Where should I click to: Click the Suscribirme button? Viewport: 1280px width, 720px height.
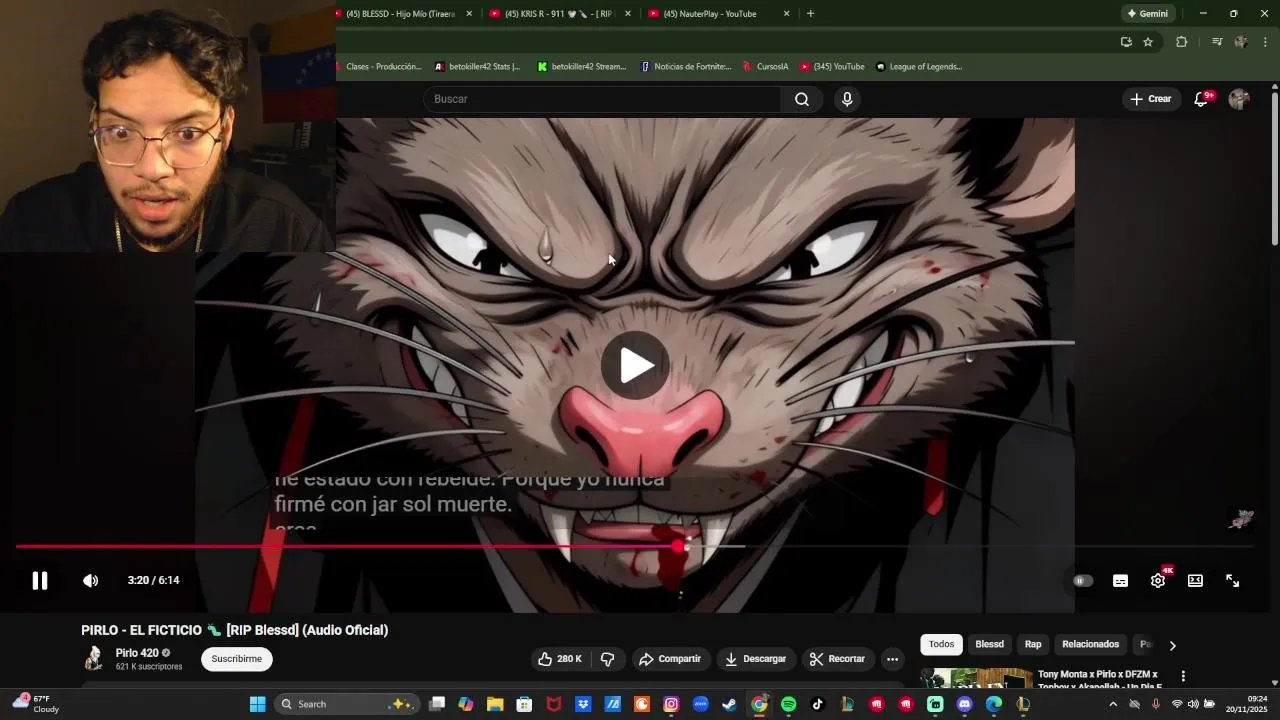(x=237, y=659)
